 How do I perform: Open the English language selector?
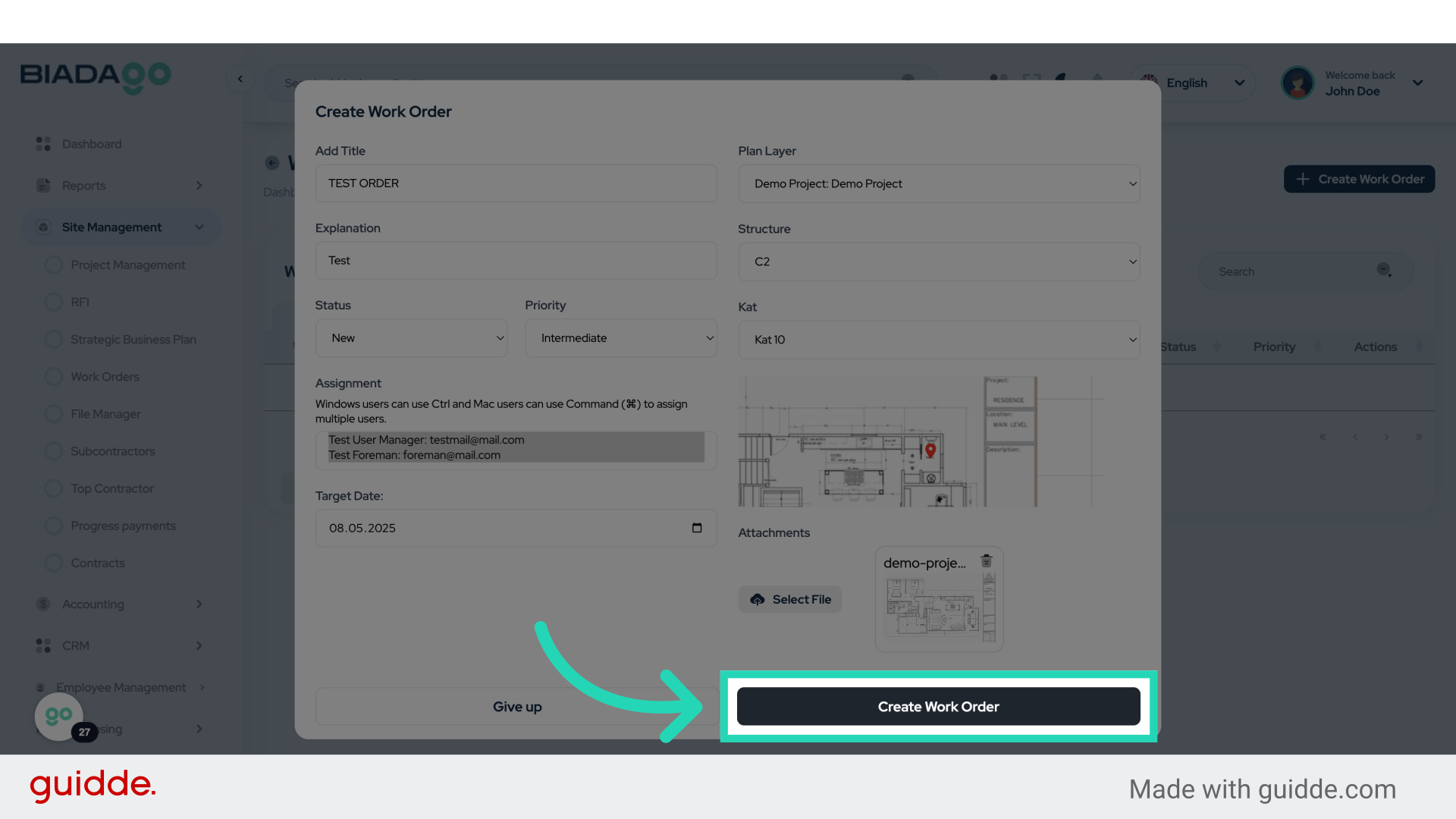[x=1192, y=83]
